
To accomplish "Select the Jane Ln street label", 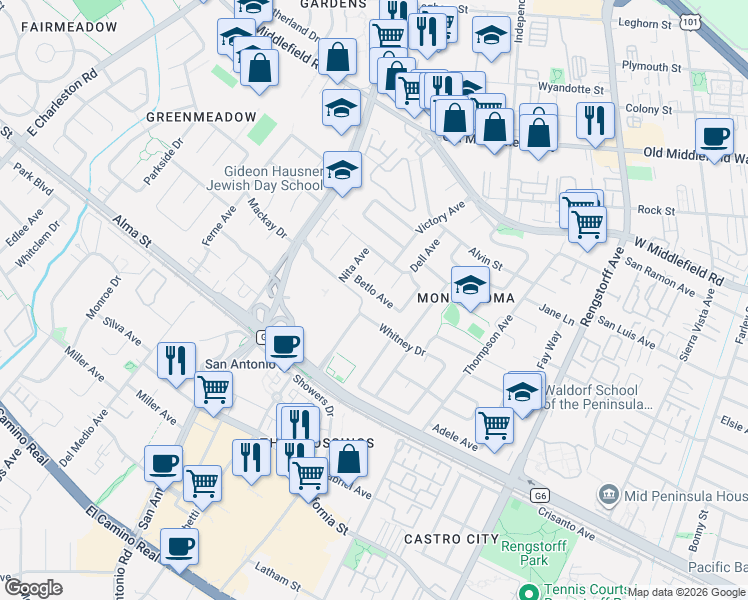I will (556, 315).
